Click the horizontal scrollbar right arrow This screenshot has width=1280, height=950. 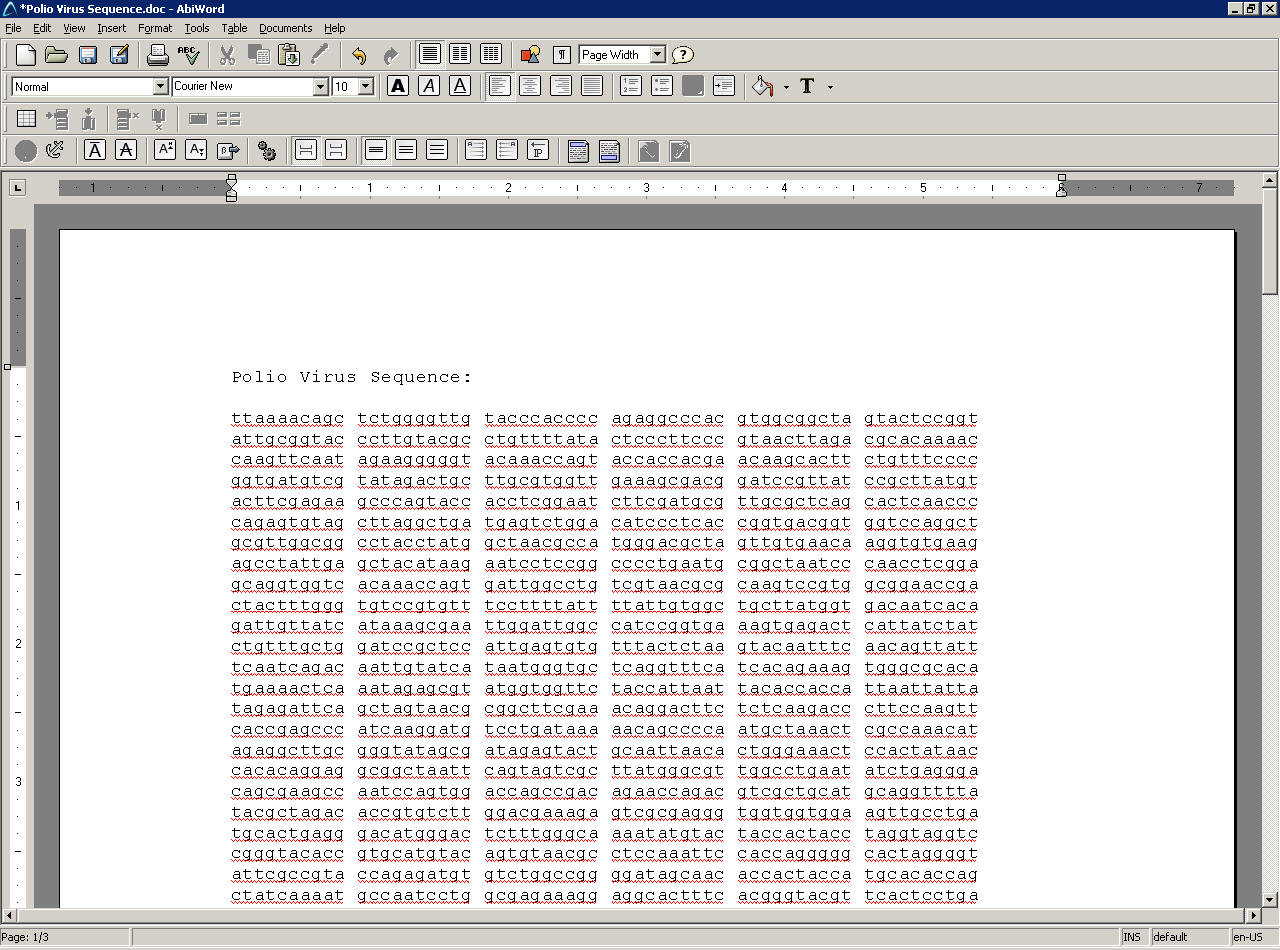pos(1254,916)
